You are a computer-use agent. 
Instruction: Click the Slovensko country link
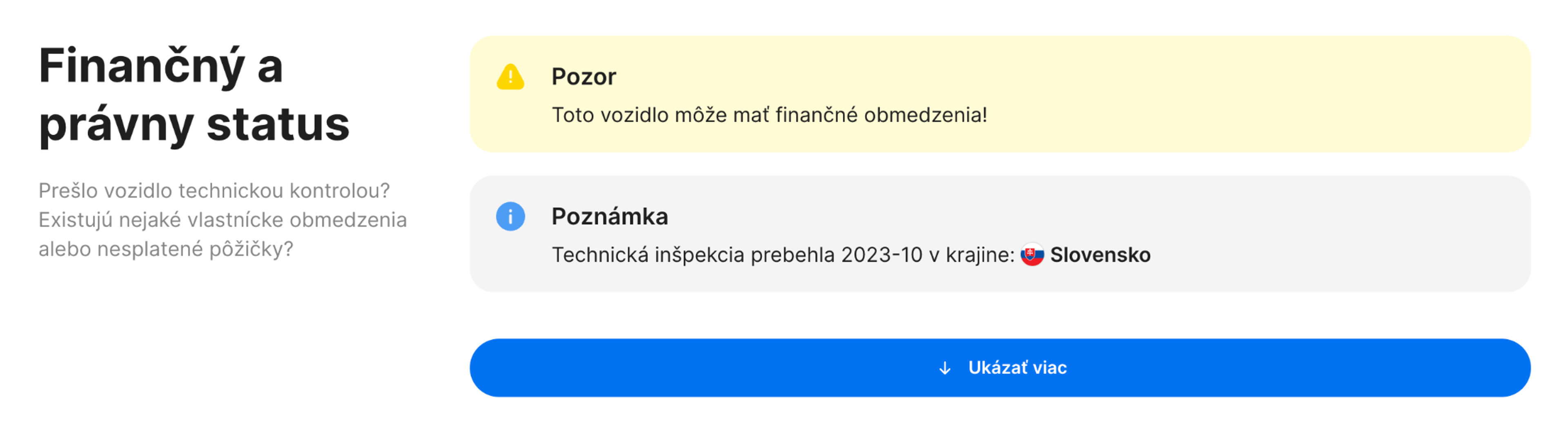[x=1100, y=255]
